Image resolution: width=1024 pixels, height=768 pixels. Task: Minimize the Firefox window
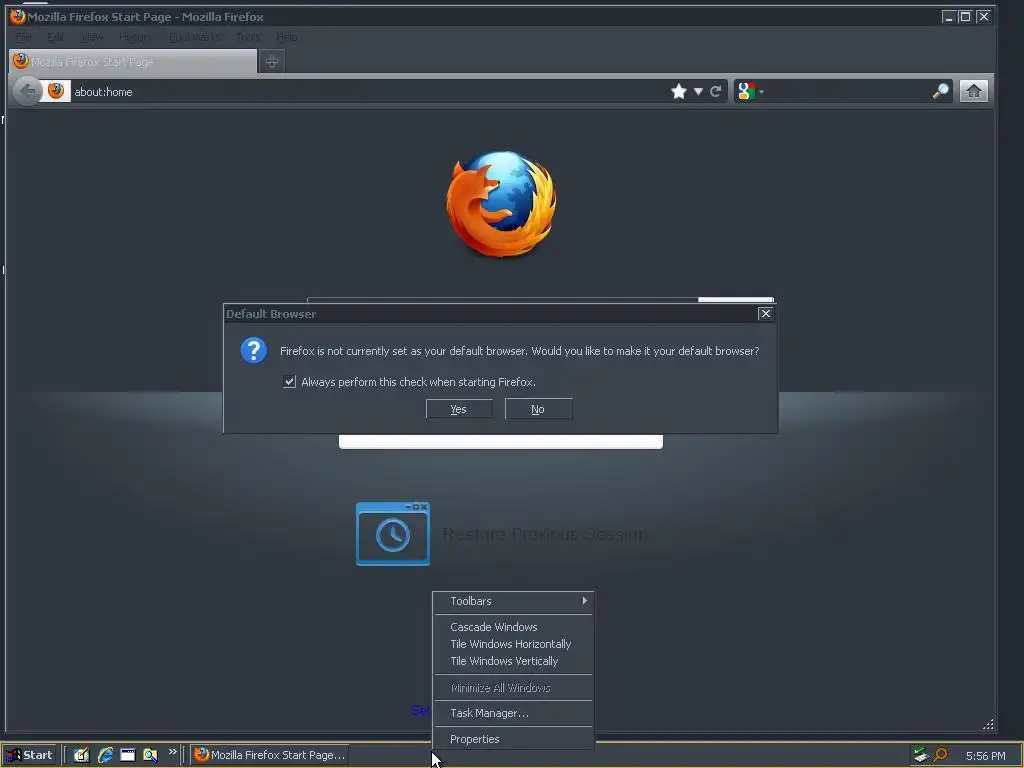pyautogui.click(x=948, y=16)
